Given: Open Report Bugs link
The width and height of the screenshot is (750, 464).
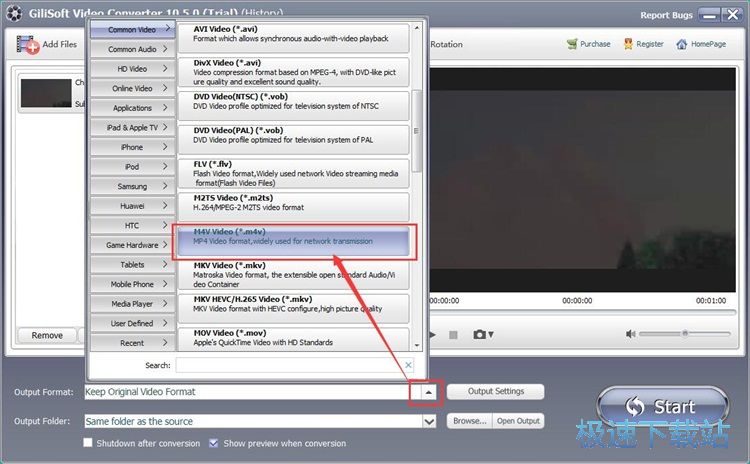Looking at the screenshot, I should pyautogui.click(x=666, y=15).
